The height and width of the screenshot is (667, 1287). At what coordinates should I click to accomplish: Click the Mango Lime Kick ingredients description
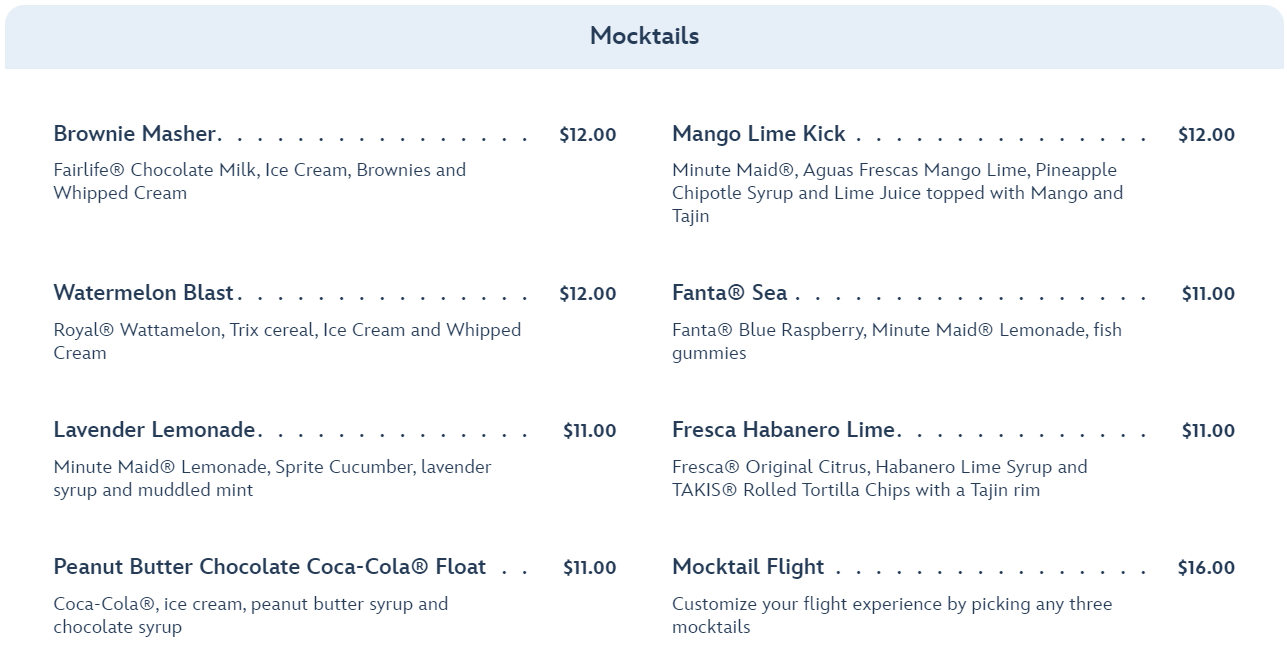point(896,192)
